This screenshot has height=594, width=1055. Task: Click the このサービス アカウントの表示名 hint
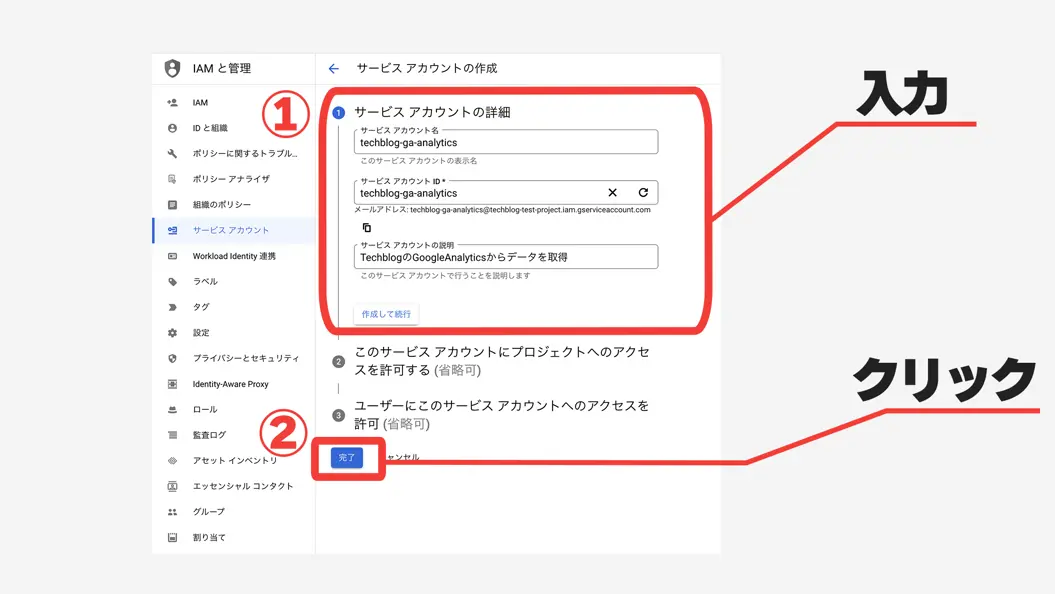pyautogui.click(x=419, y=161)
